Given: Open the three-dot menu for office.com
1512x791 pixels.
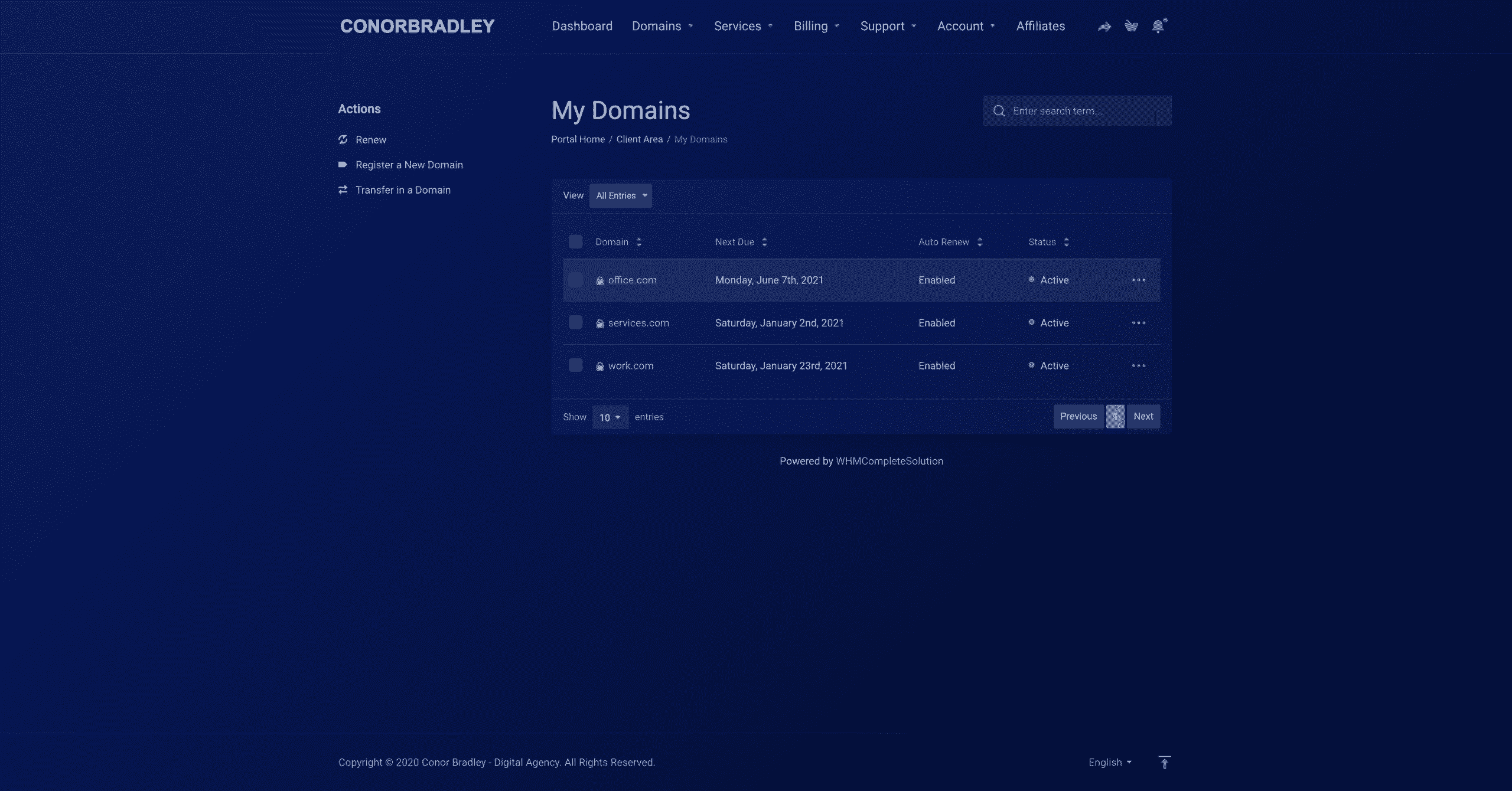Looking at the screenshot, I should coord(1138,280).
